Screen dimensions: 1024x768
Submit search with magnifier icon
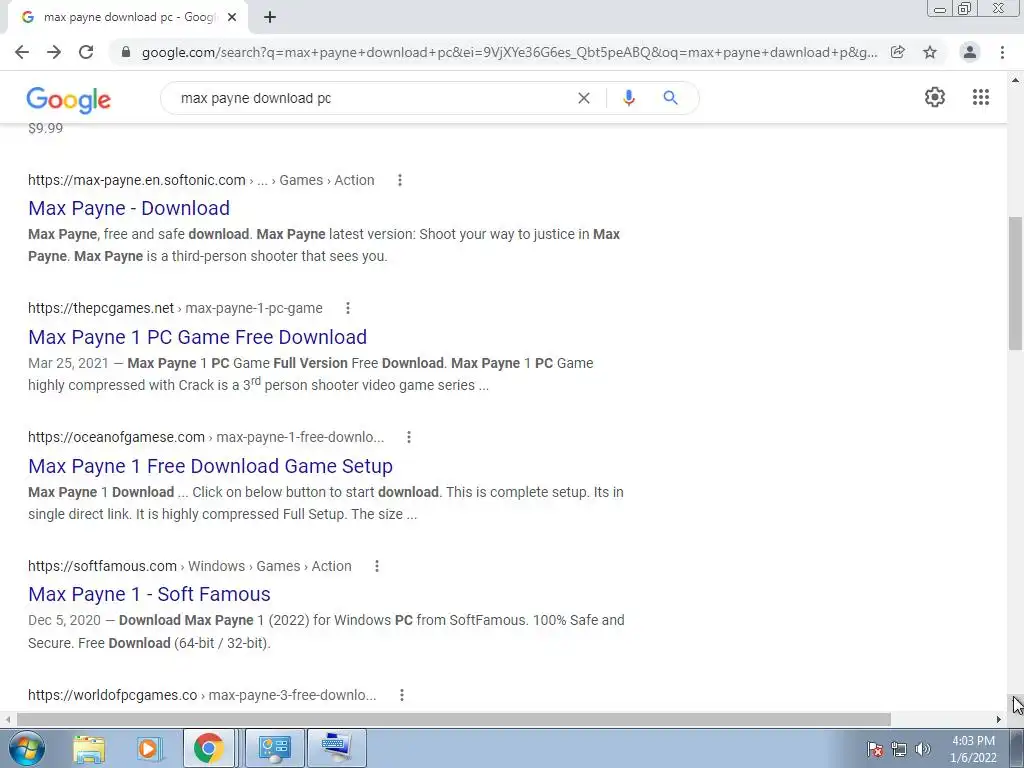pyautogui.click(x=670, y=98)
